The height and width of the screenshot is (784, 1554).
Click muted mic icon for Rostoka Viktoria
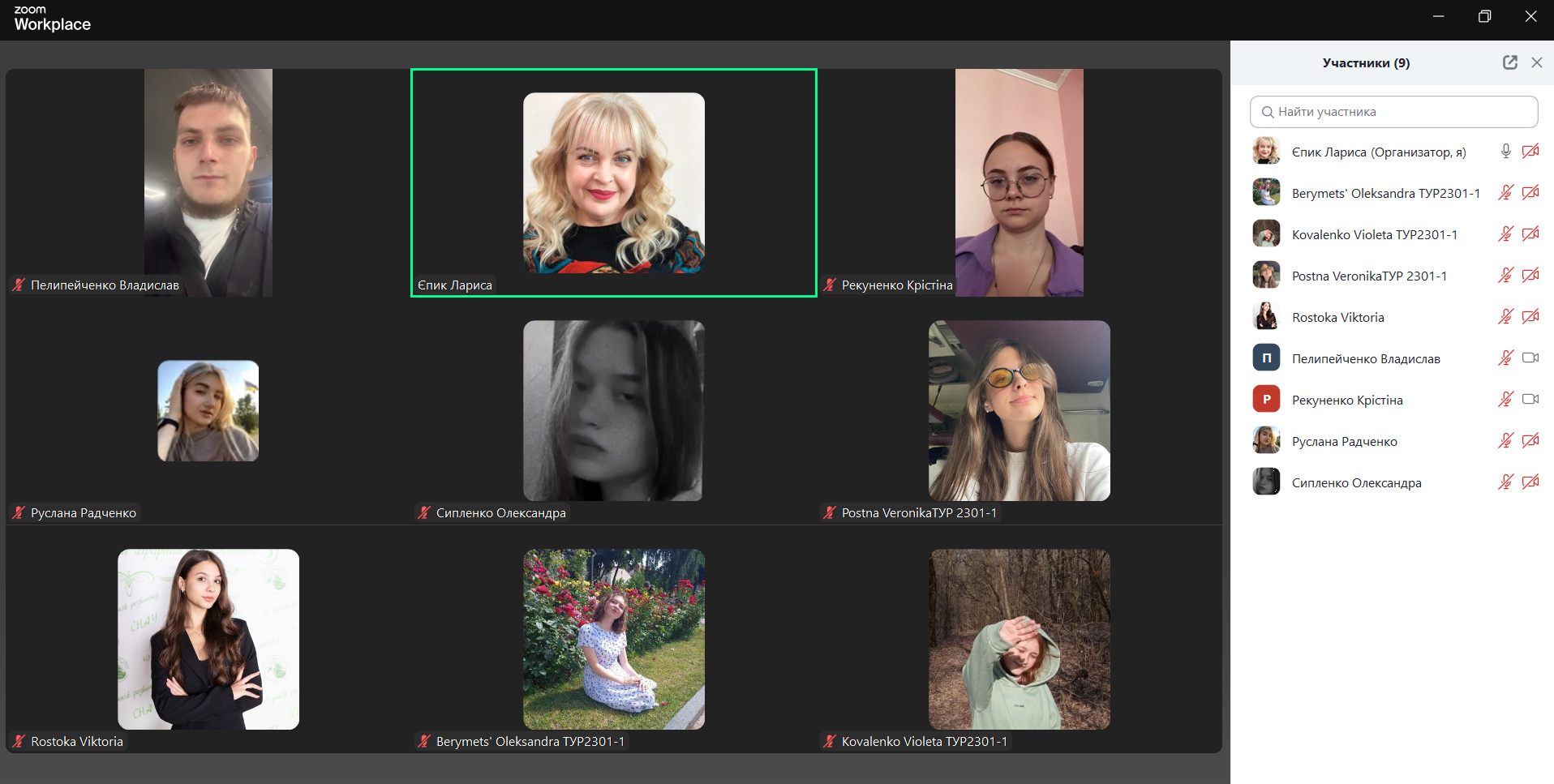click(x=1505, y=317)
